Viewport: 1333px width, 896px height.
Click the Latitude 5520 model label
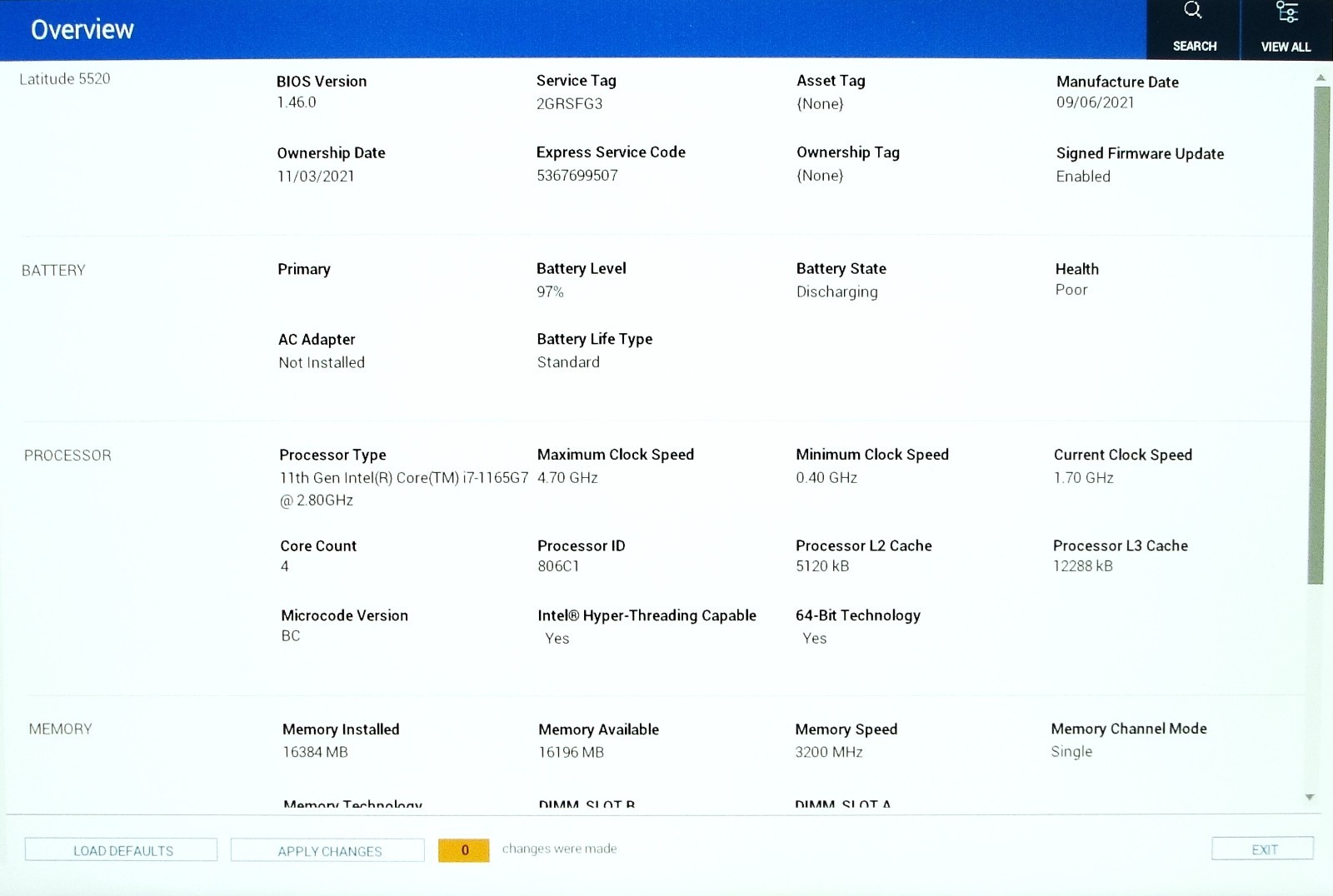pos(65,79)
